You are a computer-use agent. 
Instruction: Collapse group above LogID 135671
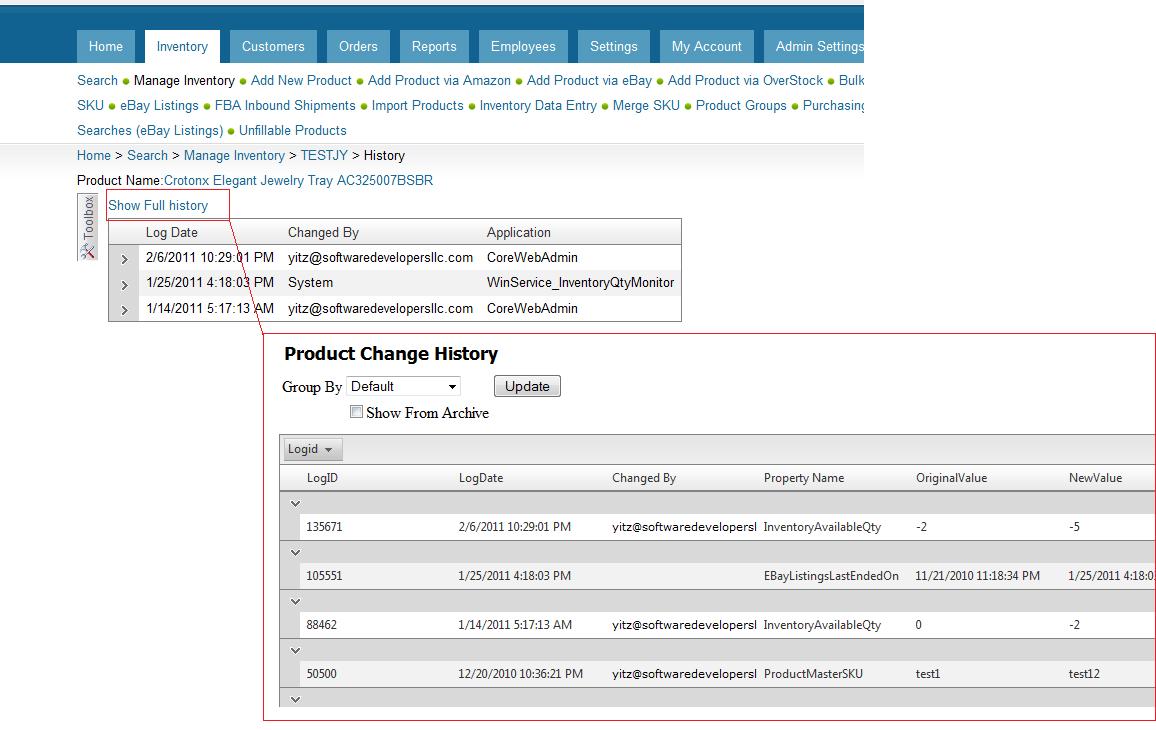point(296,504)
